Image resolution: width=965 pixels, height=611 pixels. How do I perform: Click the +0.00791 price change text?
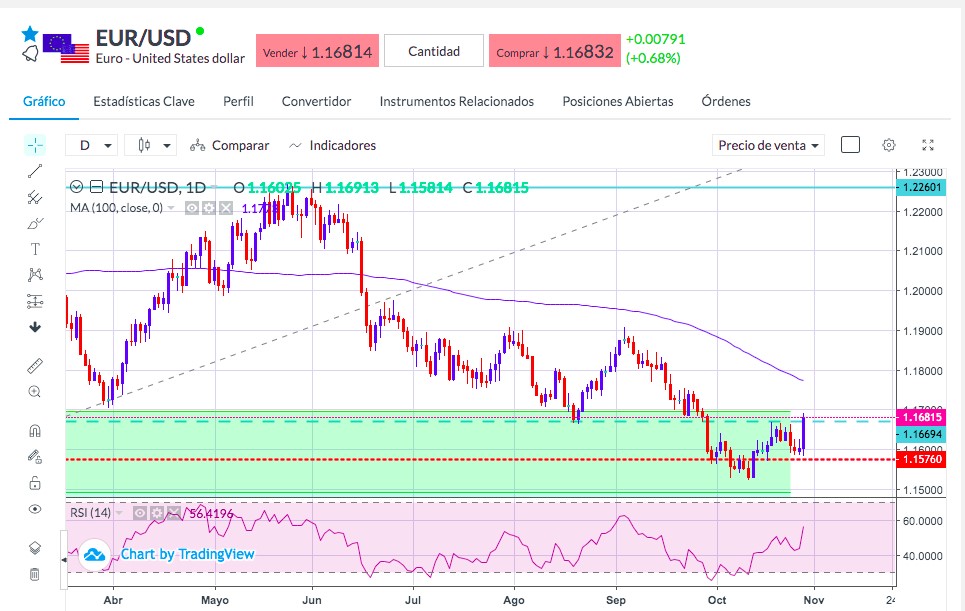(655, 39)
